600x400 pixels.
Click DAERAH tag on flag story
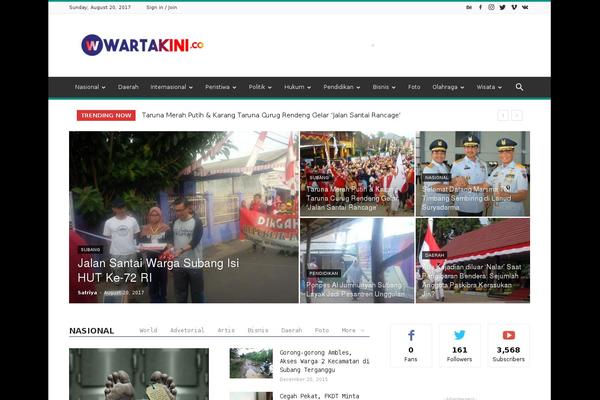435,255
